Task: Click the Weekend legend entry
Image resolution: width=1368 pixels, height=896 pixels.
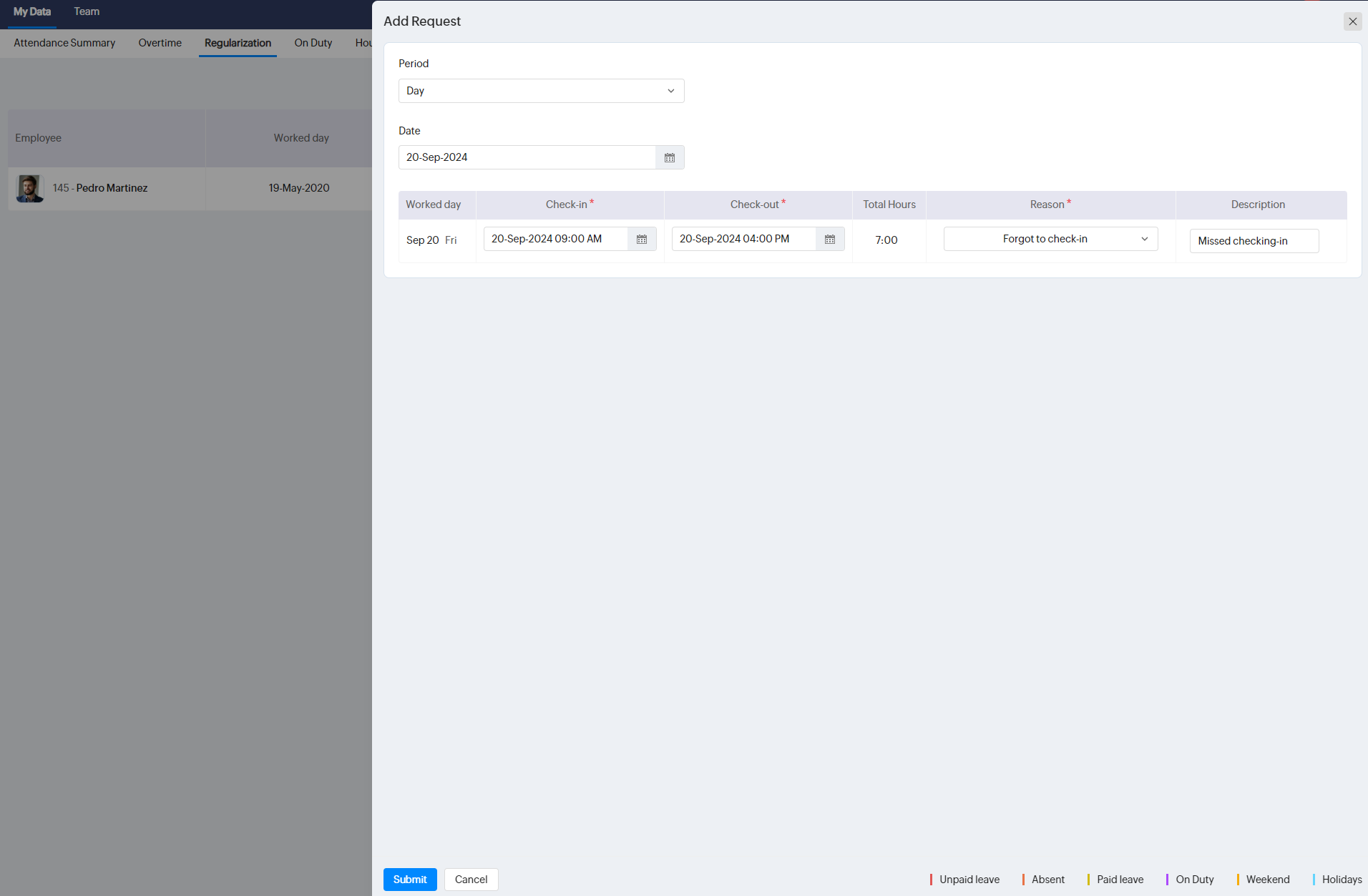Action: coord(1263,880)
